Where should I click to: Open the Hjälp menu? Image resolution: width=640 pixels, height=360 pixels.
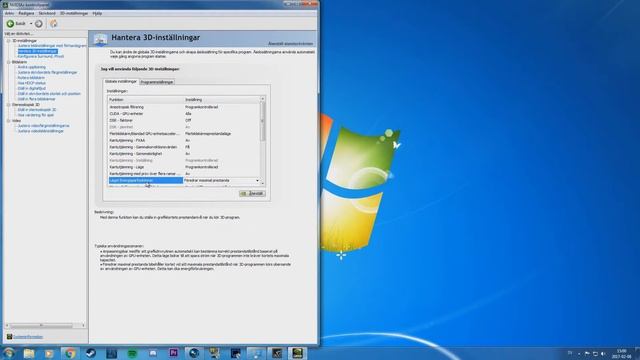coord(97,13)
